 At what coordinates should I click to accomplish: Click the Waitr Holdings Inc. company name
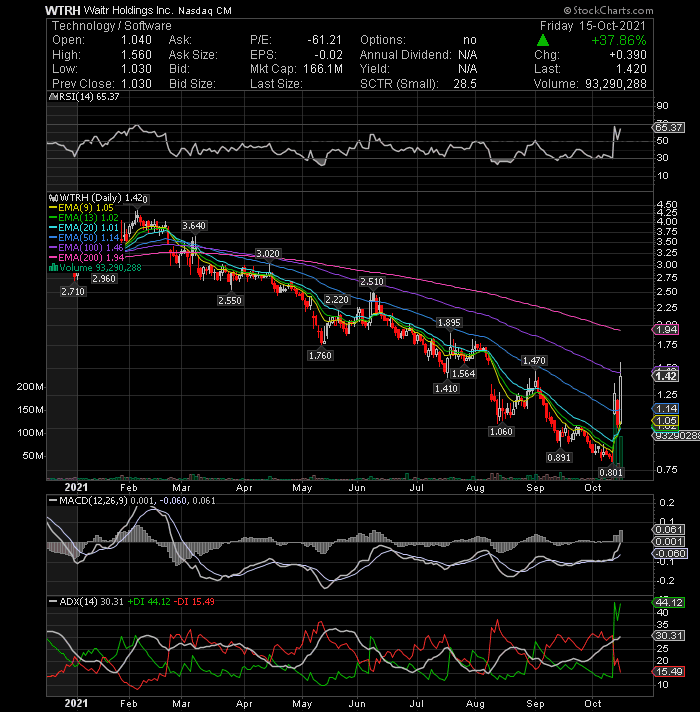128,10
